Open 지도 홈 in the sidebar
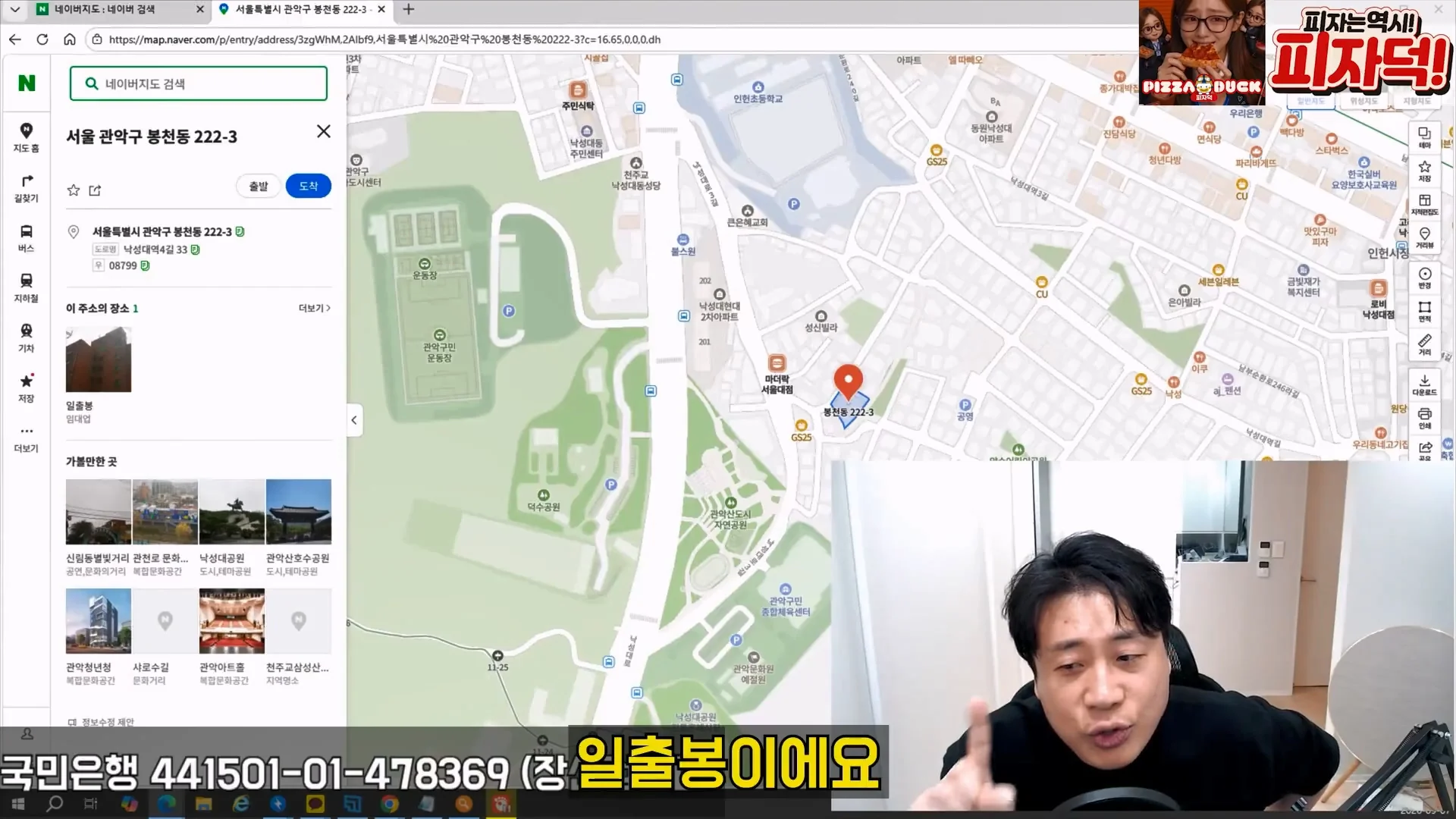 tap(26, 137)
